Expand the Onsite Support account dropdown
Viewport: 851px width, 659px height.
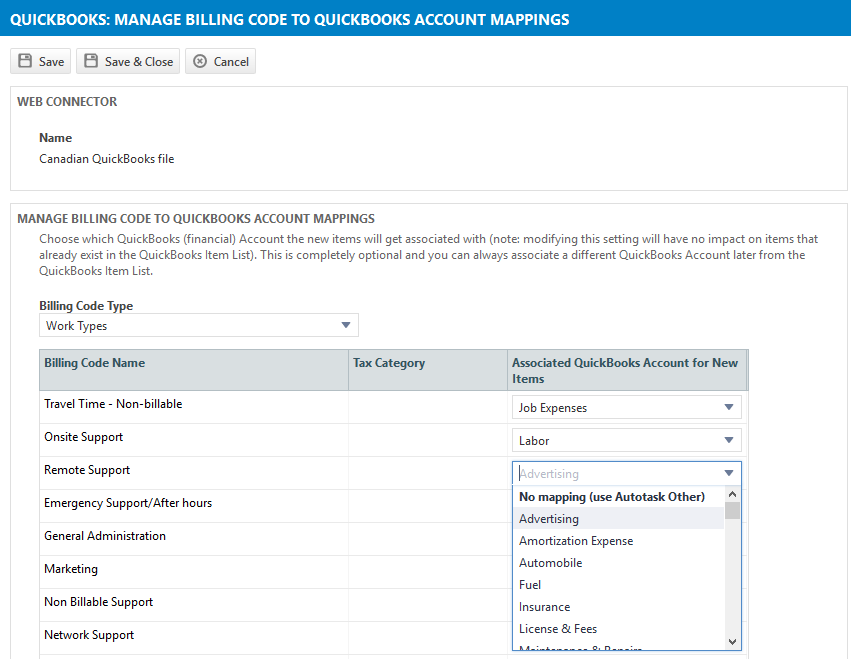(627, 440)
